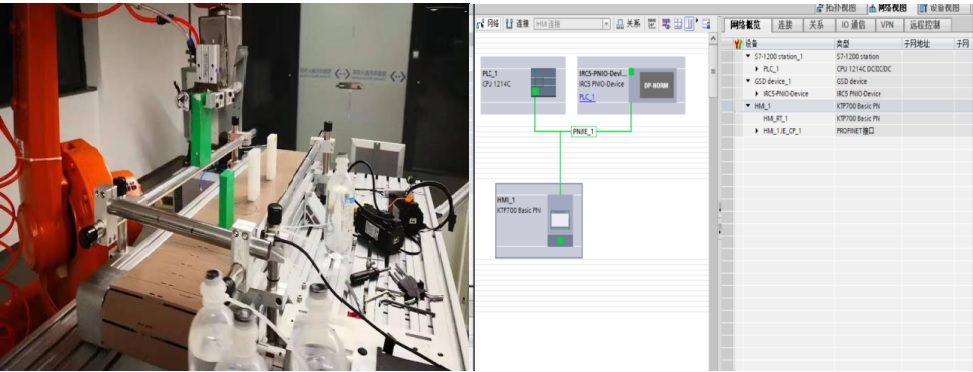Switch to the IO 通信 tab
The image size is (973, 372).
click(x=854, y=25)
